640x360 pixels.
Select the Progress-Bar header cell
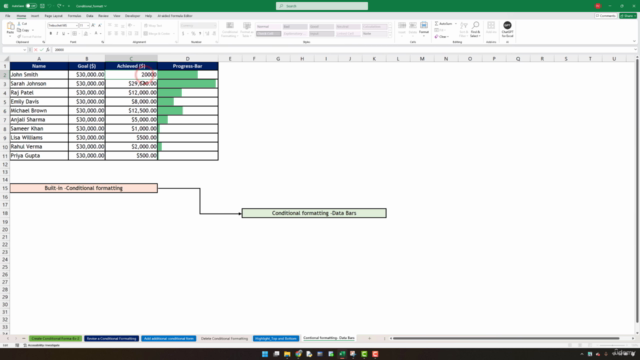coord(188,66)
